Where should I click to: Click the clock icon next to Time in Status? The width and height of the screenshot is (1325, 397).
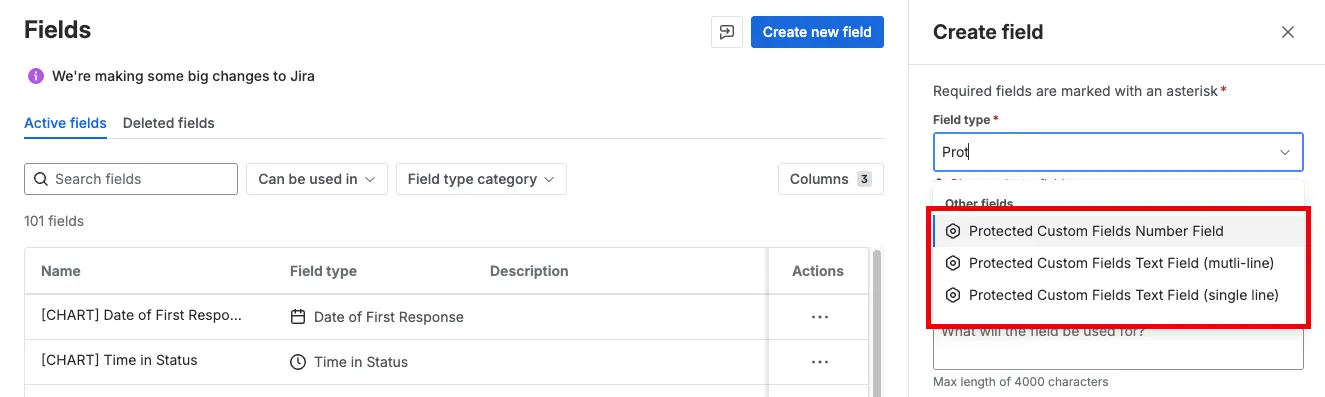click(297, 362)
